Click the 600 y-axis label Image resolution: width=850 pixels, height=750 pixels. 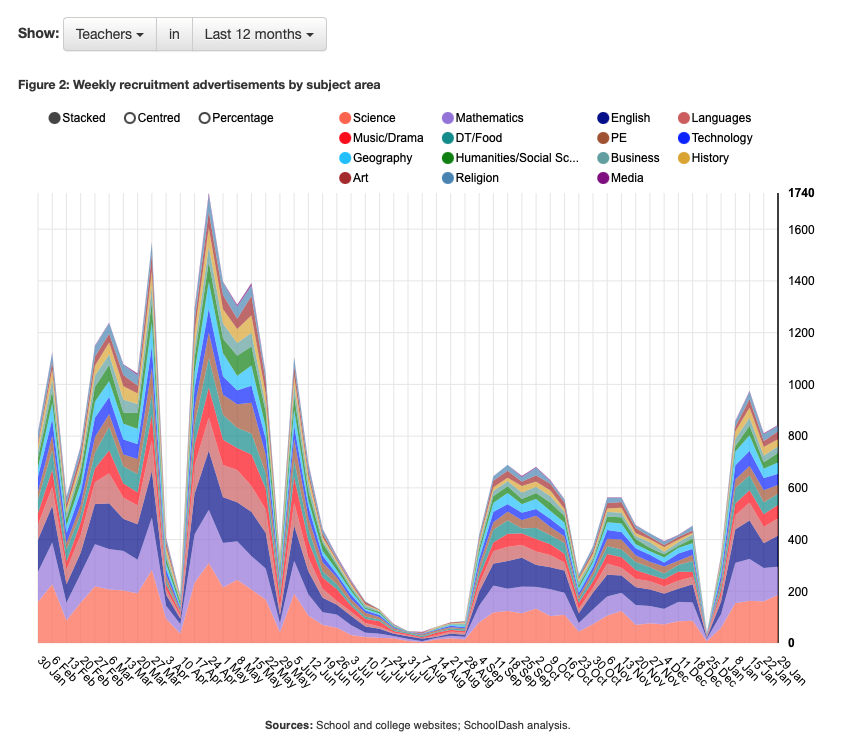click(x=797, y=488)
